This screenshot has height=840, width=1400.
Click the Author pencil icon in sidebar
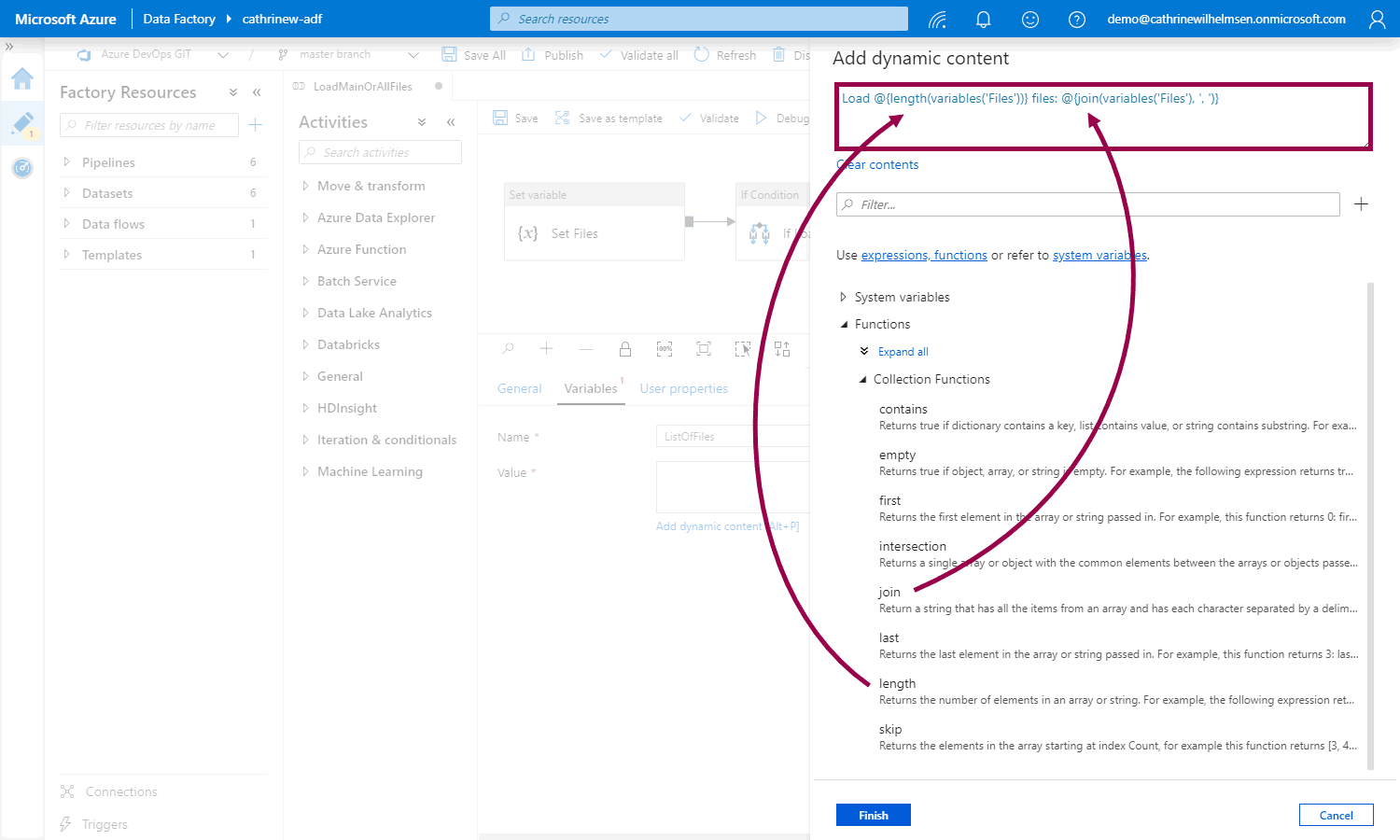(x=22, y=123)
